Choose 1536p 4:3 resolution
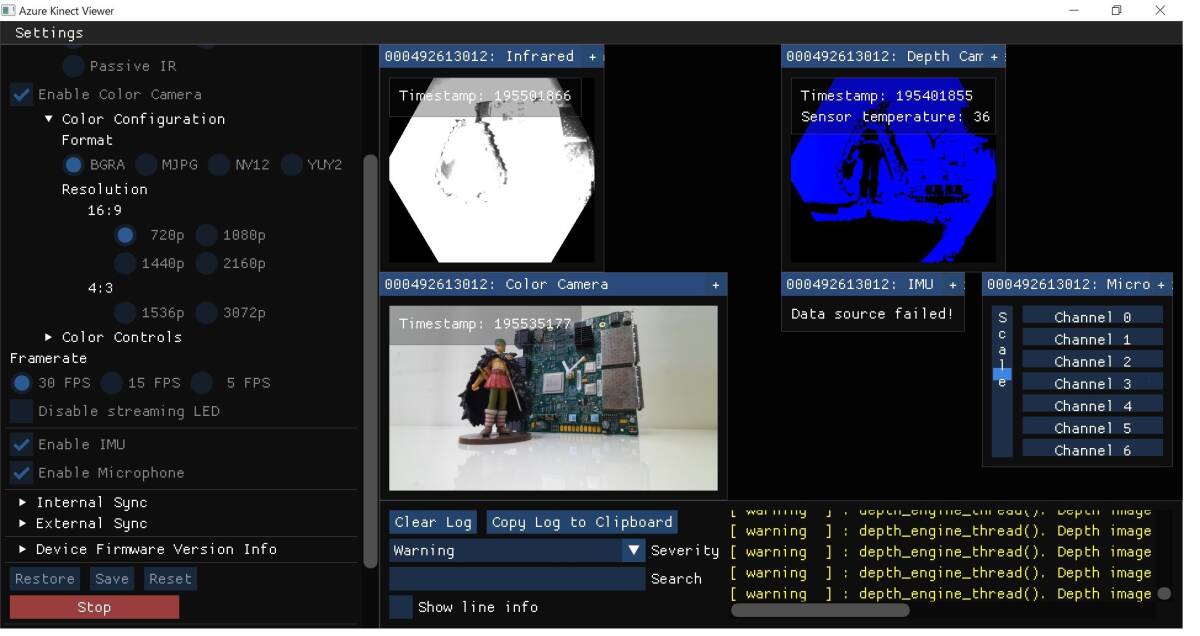The image size is (1200, 636). (x=125, y=313)
